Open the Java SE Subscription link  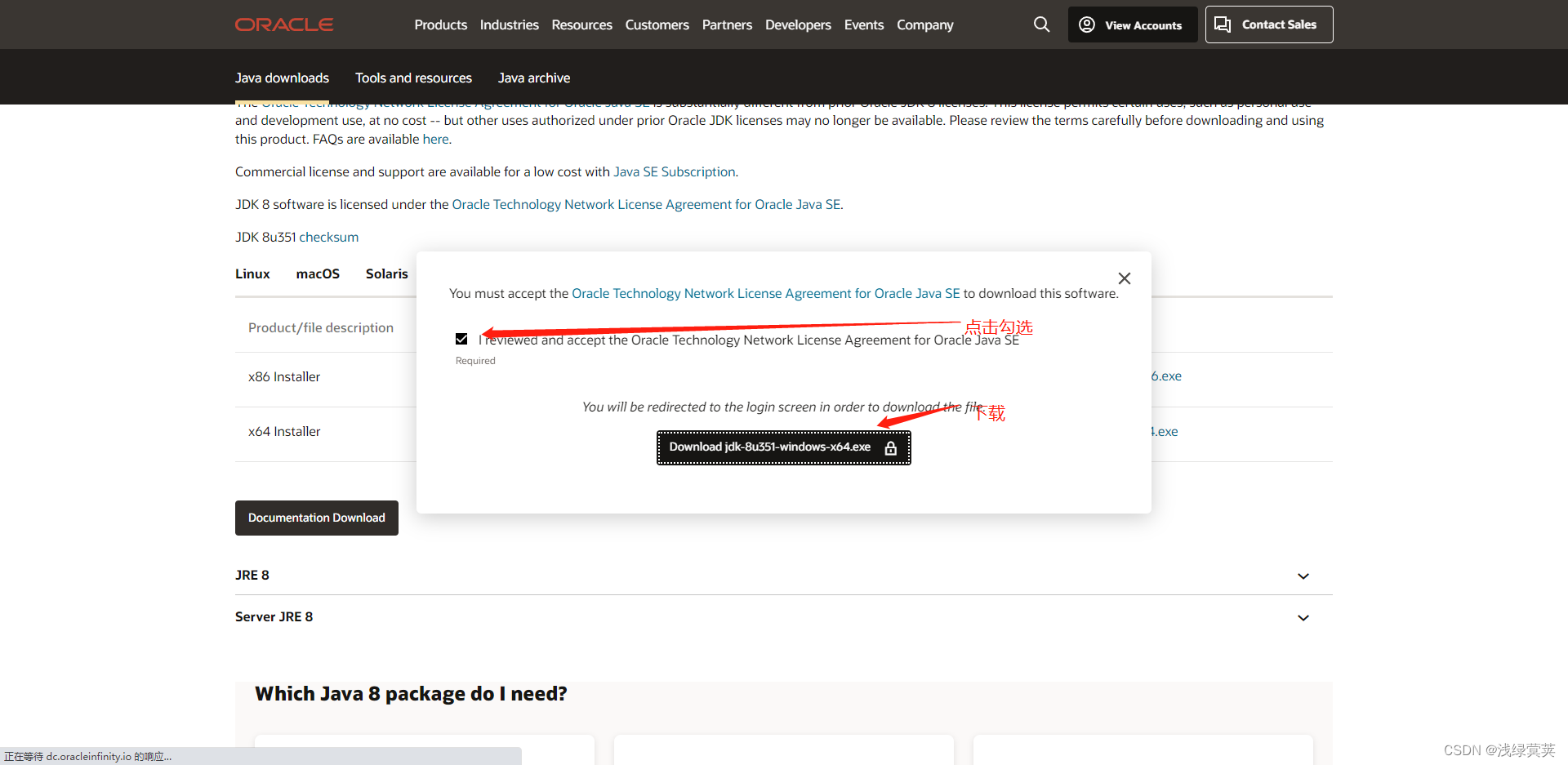(675, 171)
